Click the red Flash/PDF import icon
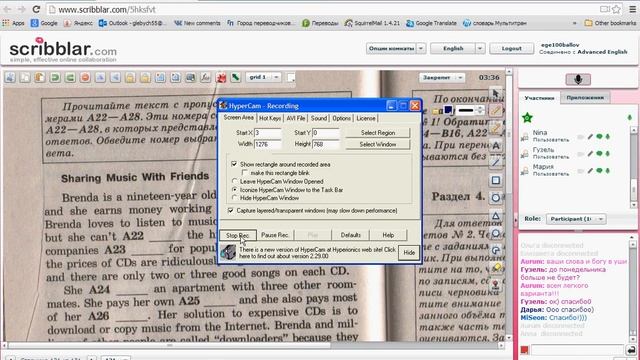 pos(221,77)
